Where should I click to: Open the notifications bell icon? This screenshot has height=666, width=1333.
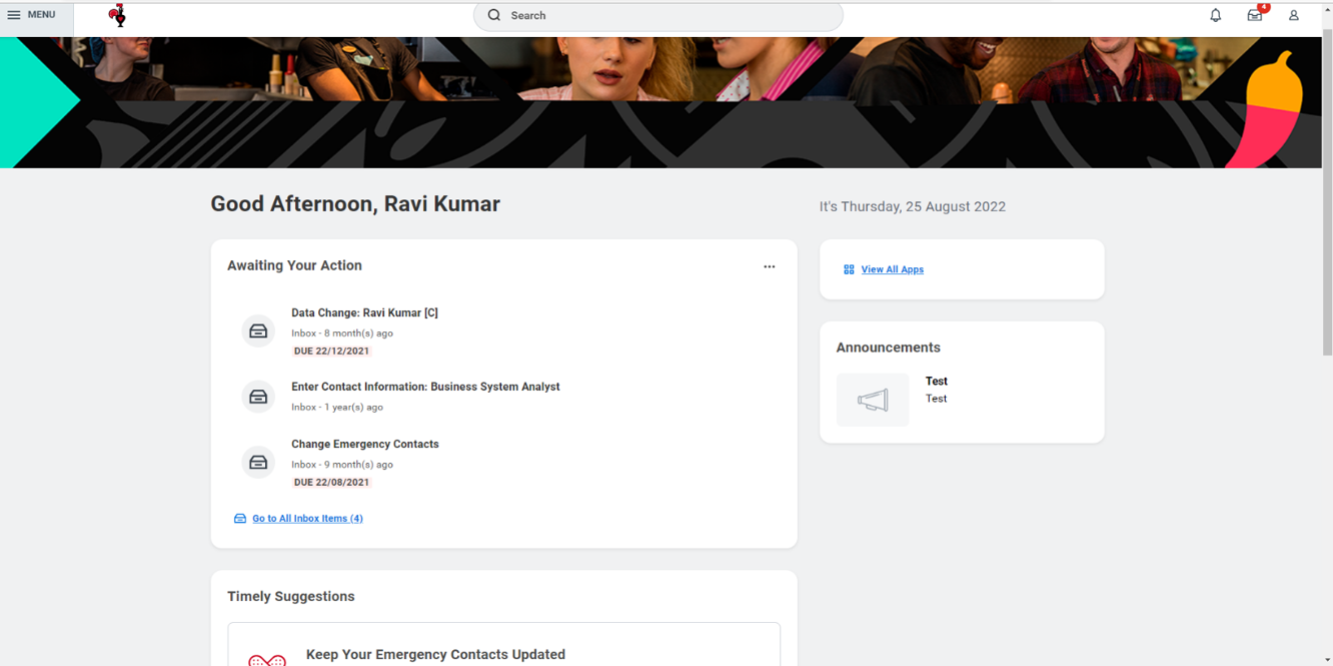click(x=1216, y=15)
